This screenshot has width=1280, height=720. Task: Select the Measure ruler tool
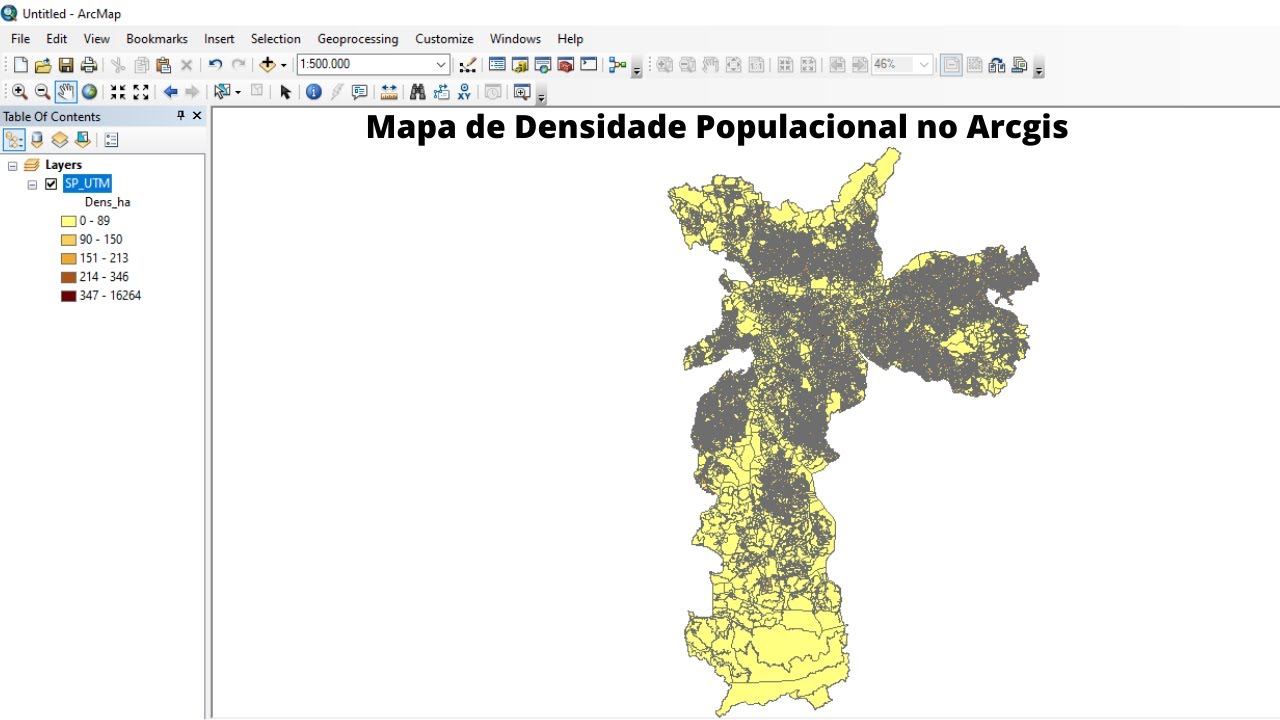click(x=389, y=92)
